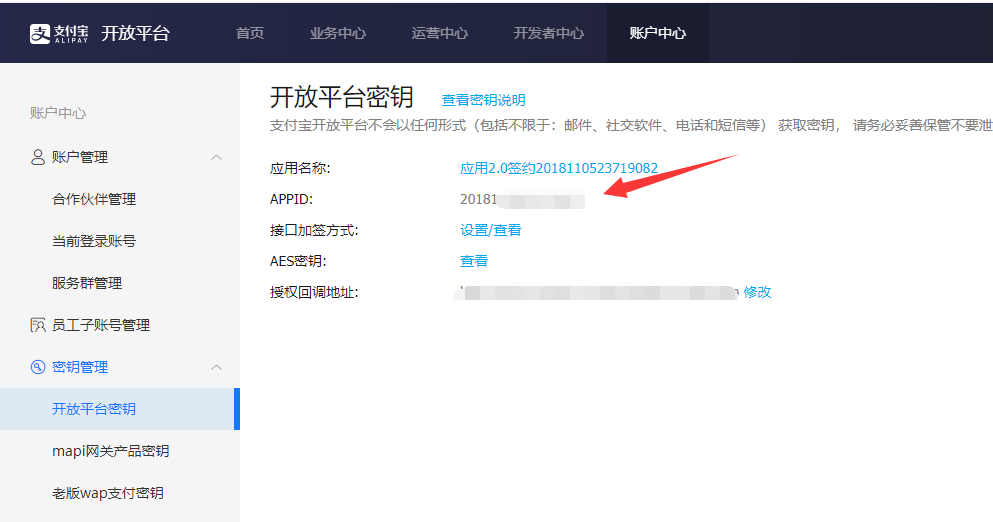Viewport: 993px width, 522px height.
Task: Collapse the 账户管理 section chevron
Action: (x=216, y=157)
